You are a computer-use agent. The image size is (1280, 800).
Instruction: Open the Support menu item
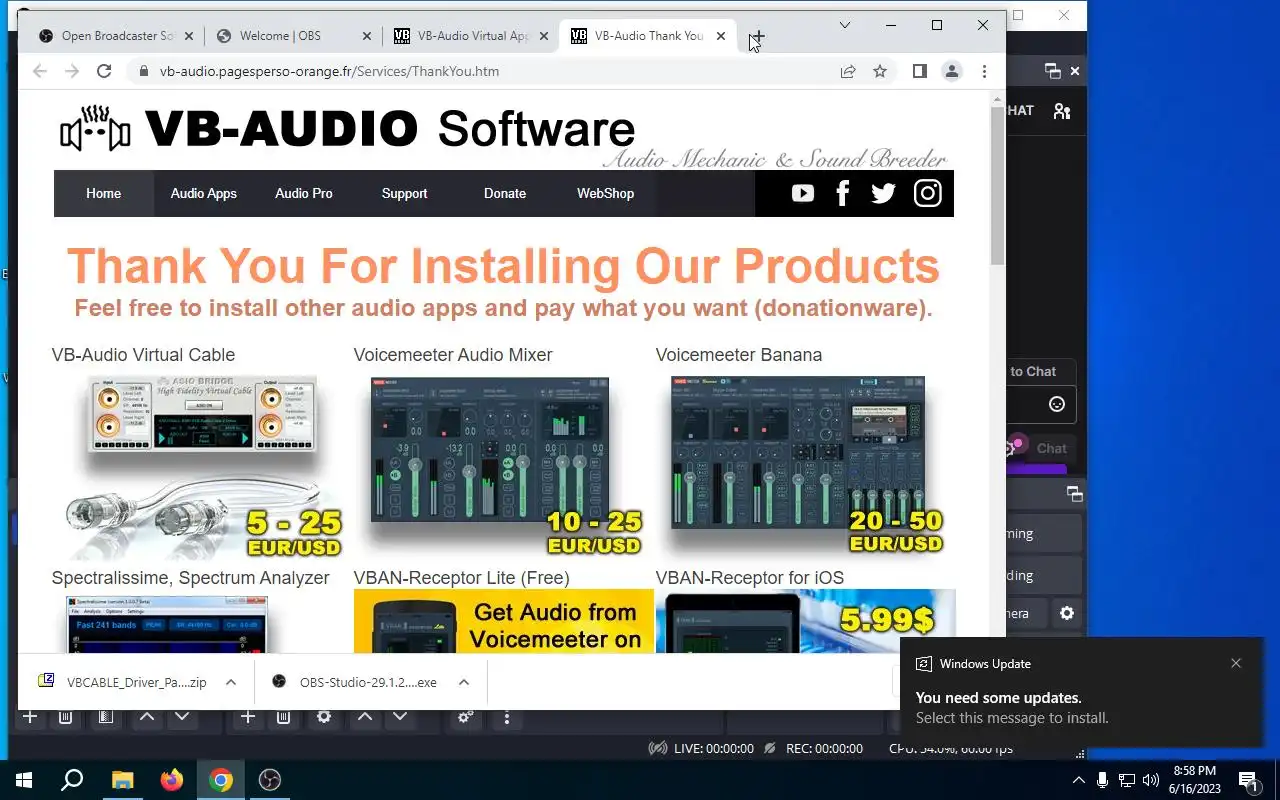[404, 193]
